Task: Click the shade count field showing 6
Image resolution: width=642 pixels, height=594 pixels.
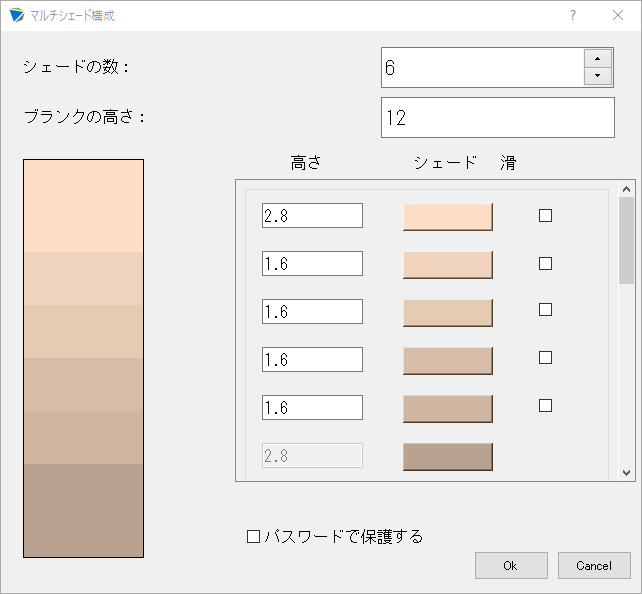Action: point(482,68)
